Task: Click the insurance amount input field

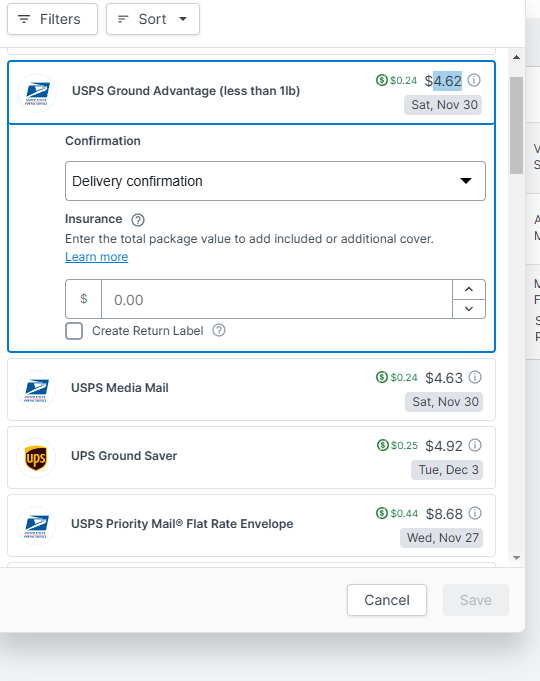Action: point(277,299)
